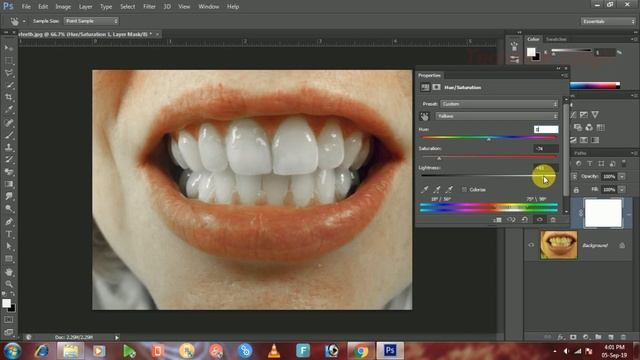
Task: Click view previous state icon in Properties
Action: pos(511,220)
